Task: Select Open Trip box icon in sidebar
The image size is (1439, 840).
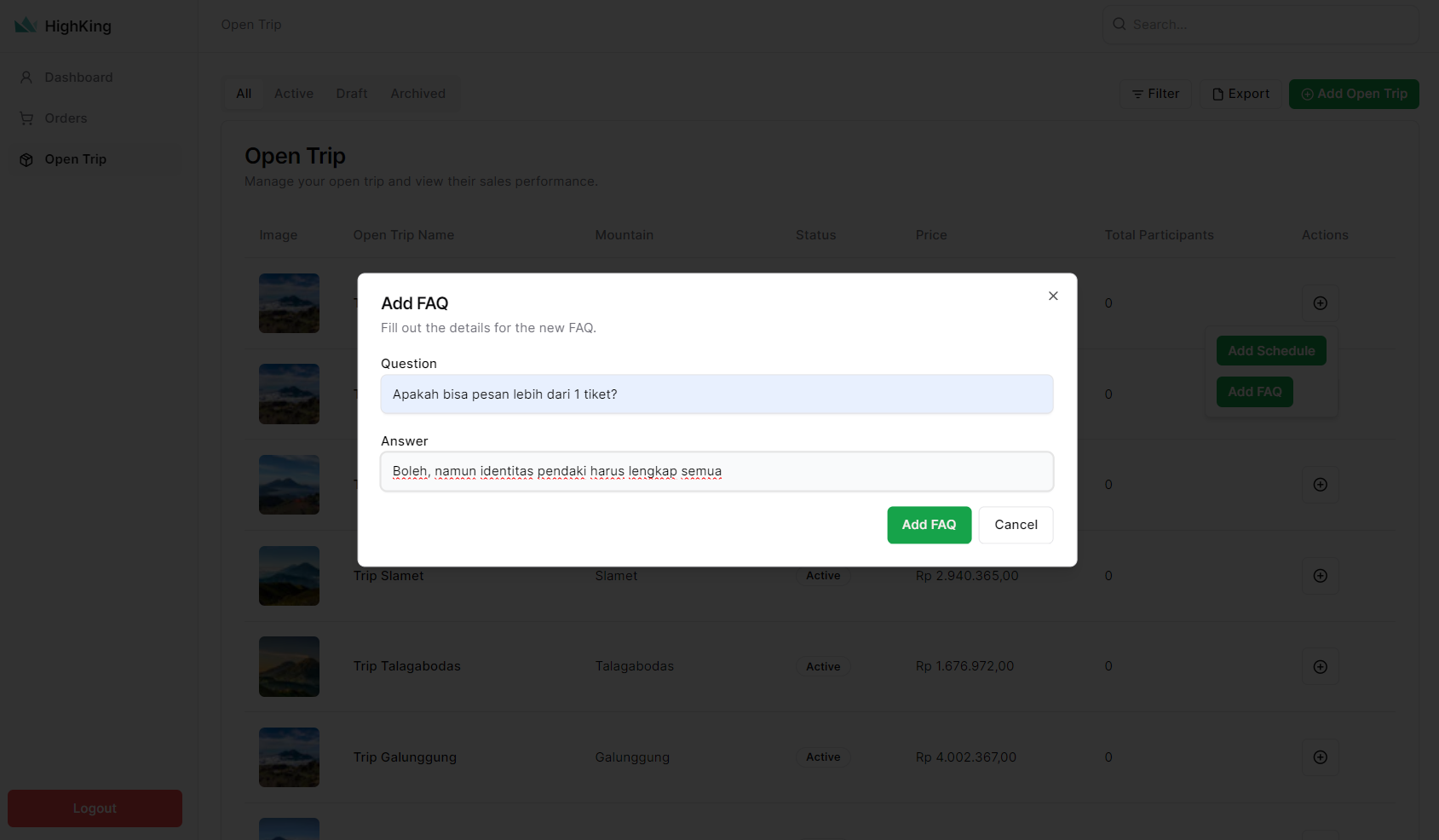Action: (x=26, y=159)
